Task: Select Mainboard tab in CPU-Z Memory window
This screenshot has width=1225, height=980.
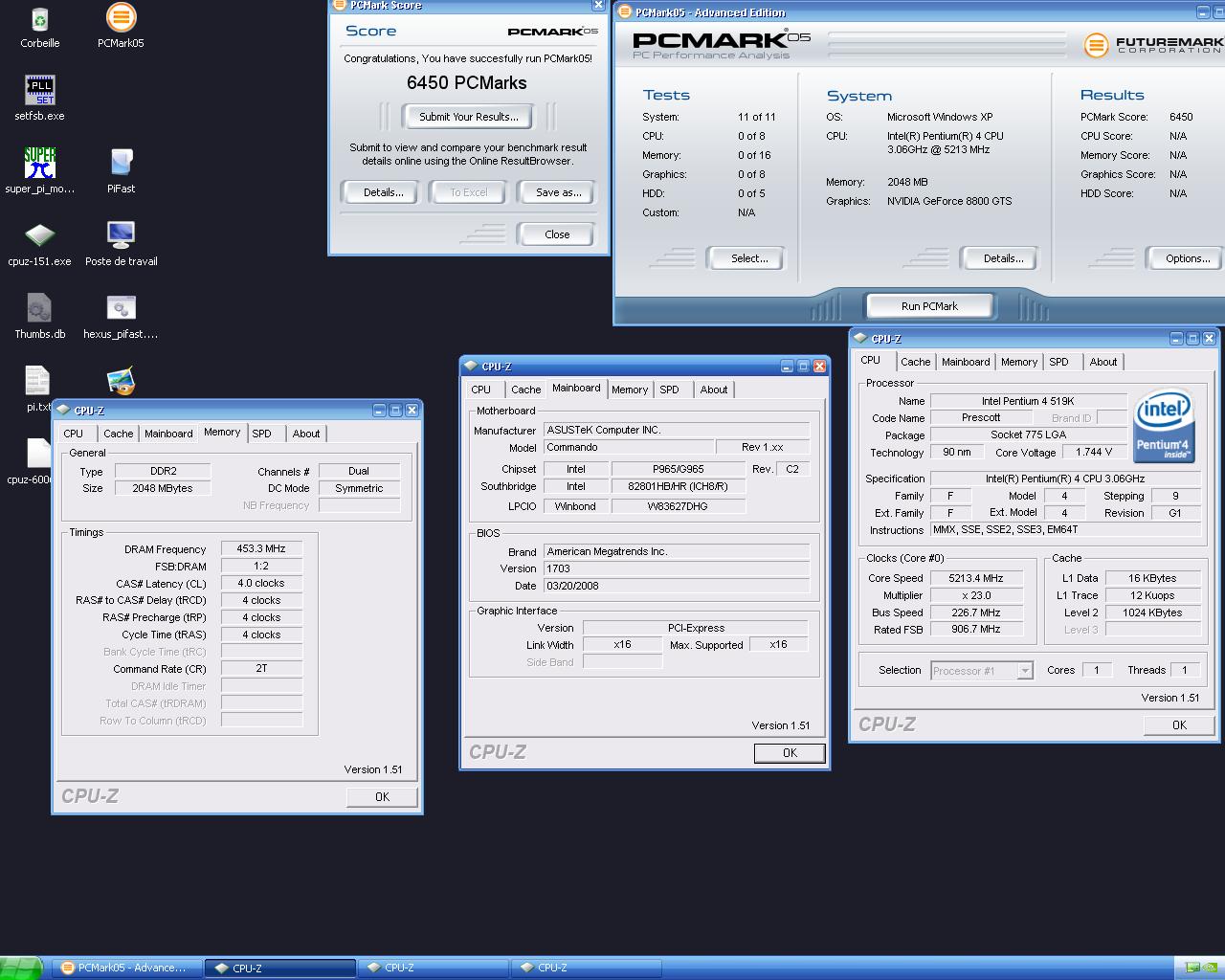Action: (x=168, y=434)
